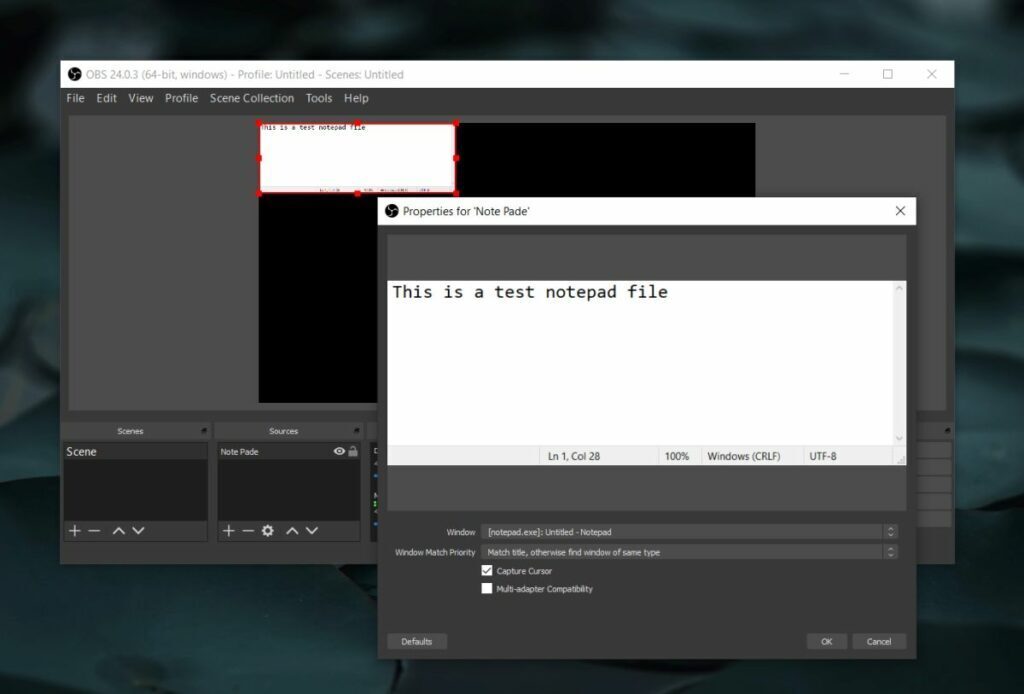Unlock the Note Pade source with lock icon
This screenshot has width=1024, height=694.
click(x=354, y=451)
